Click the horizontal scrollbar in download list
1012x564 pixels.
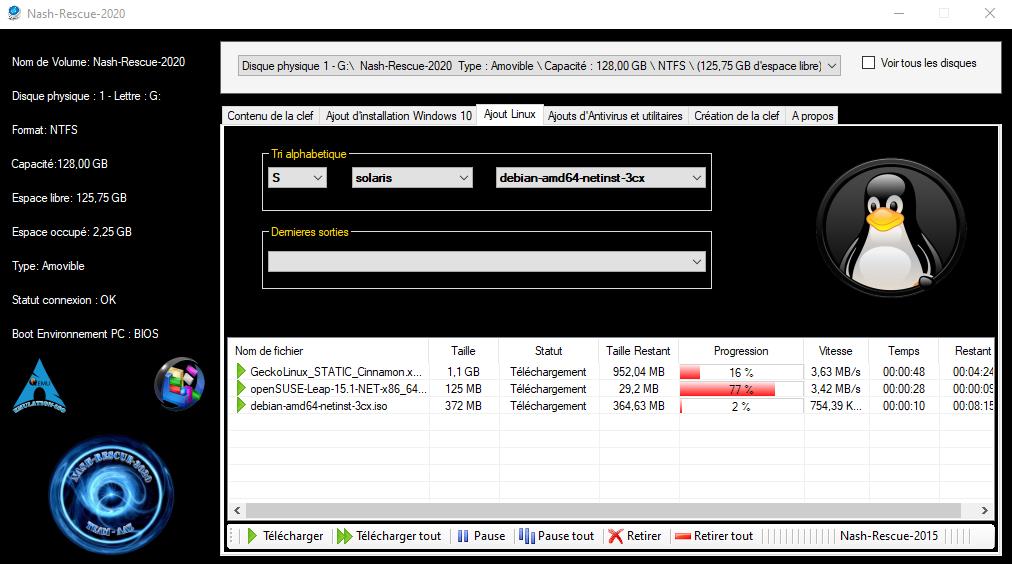coord(603,510)
